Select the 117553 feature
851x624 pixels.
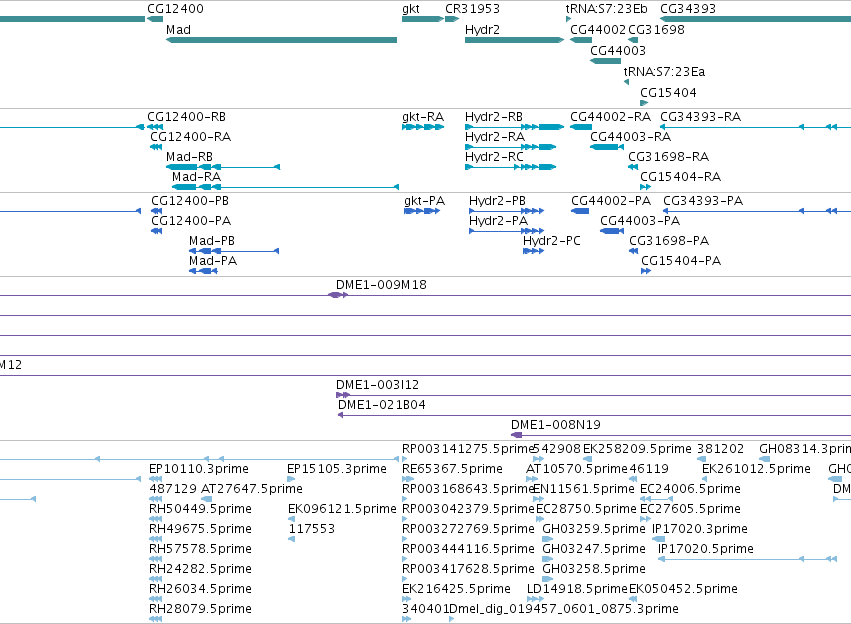(291, 539)
